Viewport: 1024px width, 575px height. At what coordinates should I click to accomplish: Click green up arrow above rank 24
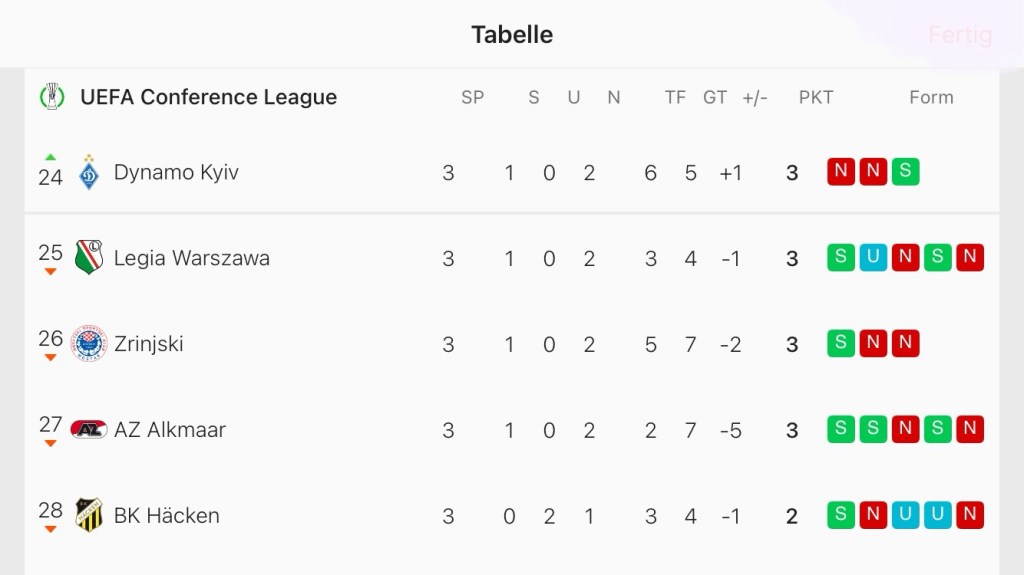(x=51, y=157)
